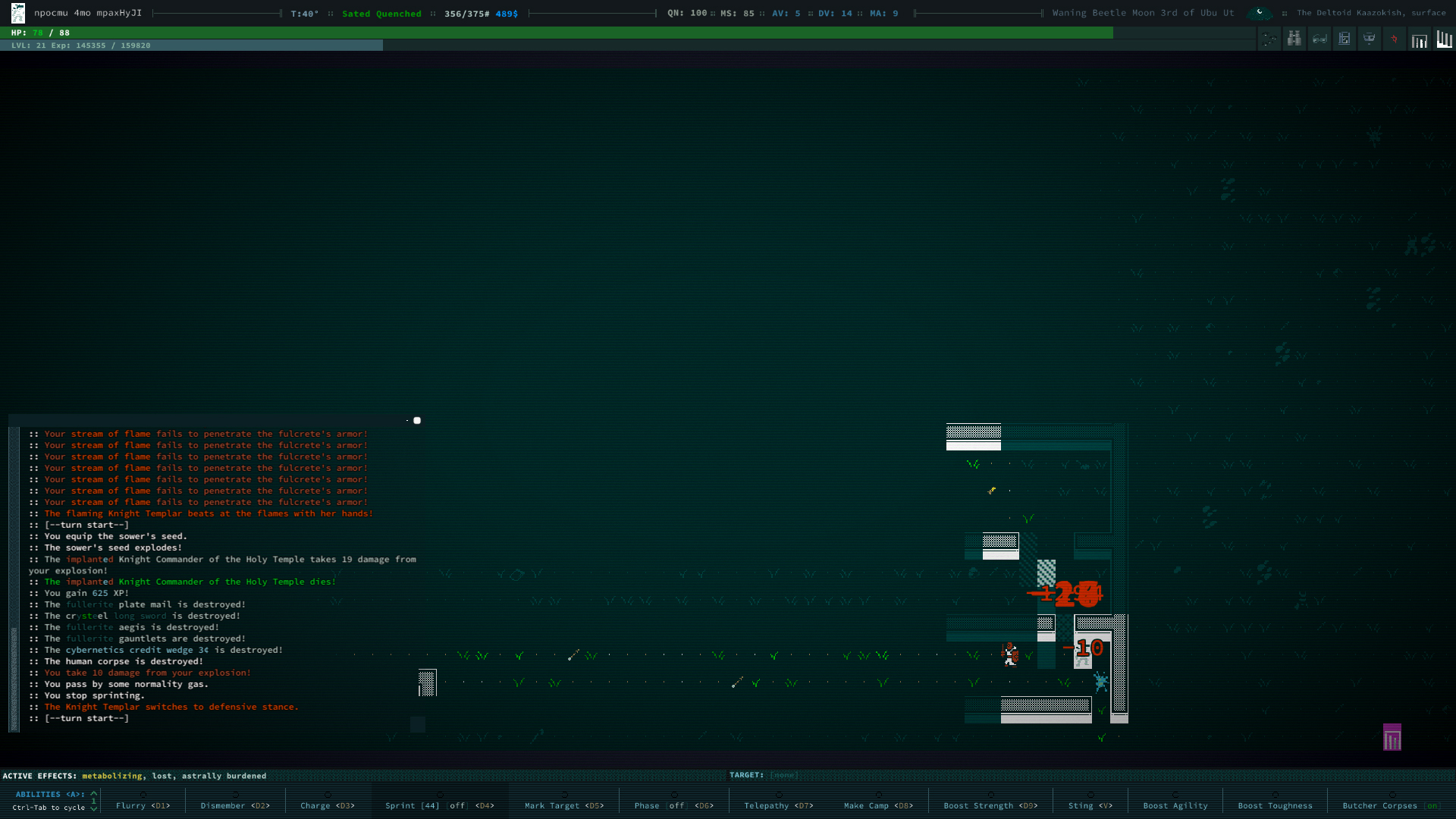This screenshot has width=1456, height=819.
Task: Cycle abilities page down arrow
Action: [94, 808]
